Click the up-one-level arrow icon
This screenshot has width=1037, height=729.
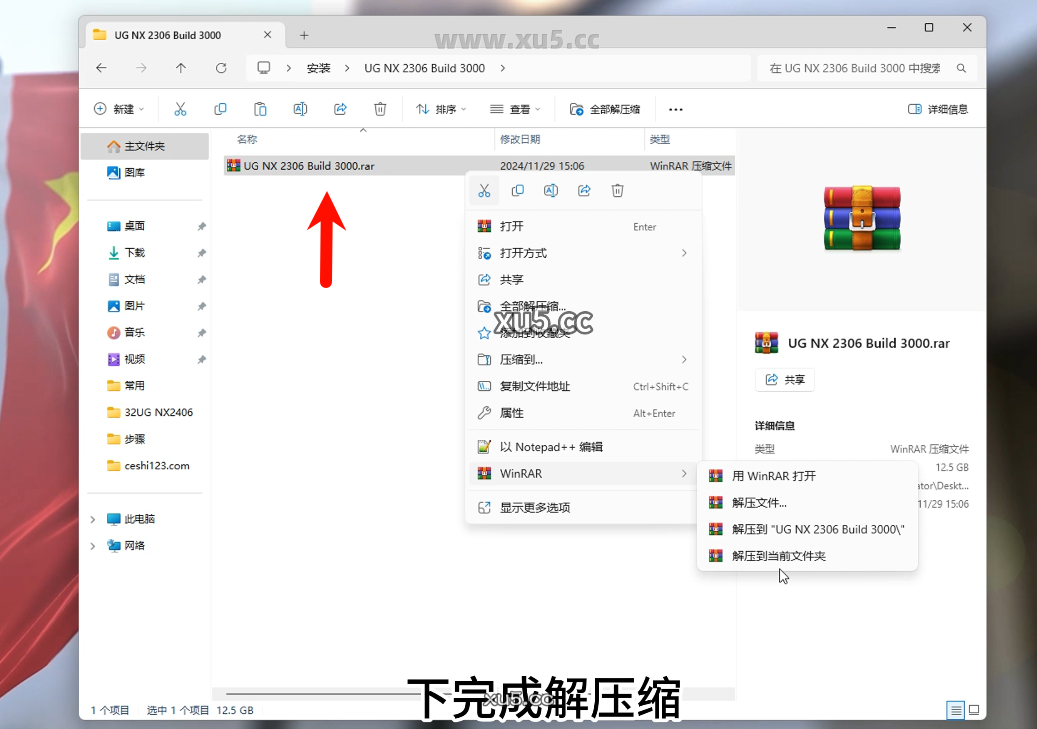(x=180, y=68)
